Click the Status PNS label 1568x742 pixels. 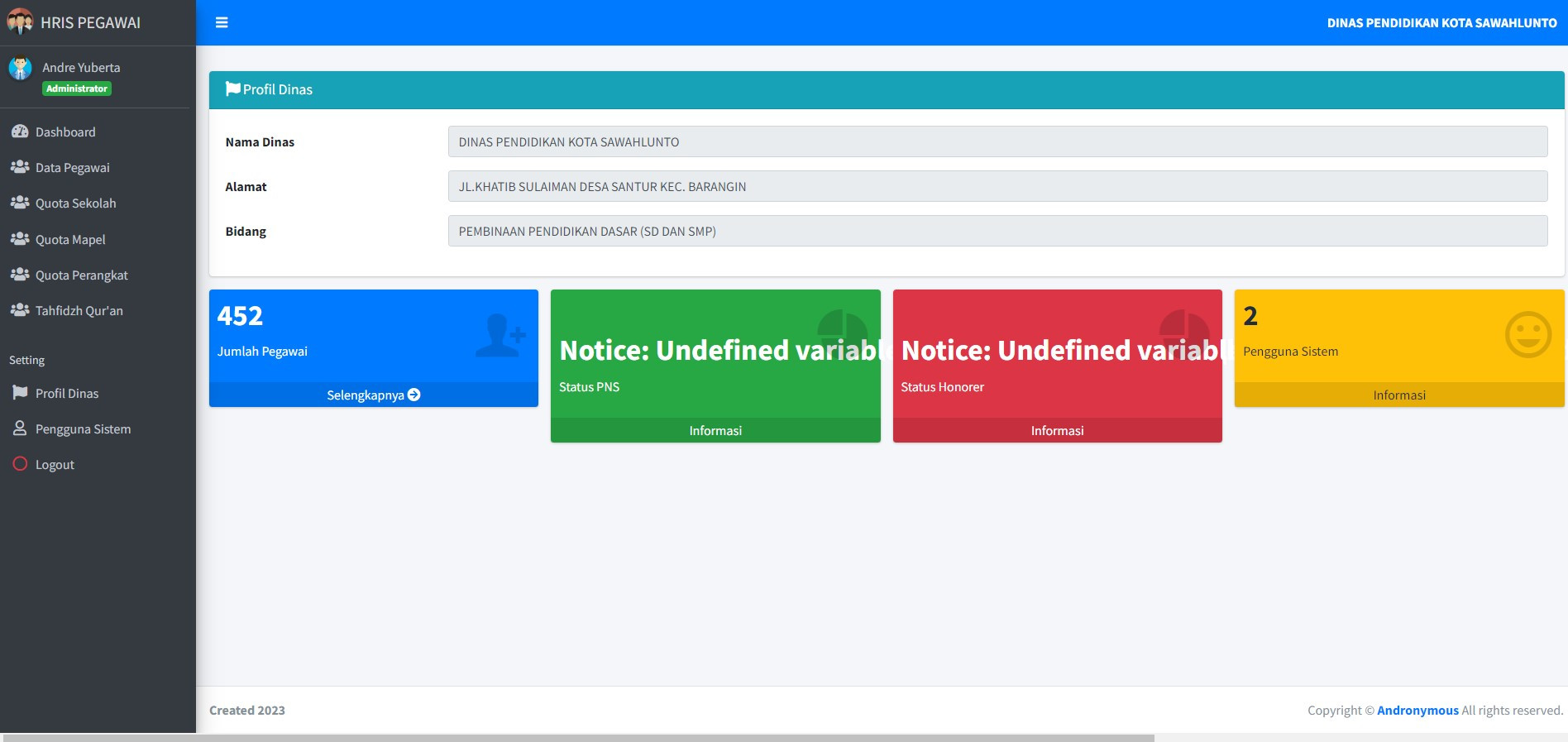pyautogui.click(x=589, y=386)
